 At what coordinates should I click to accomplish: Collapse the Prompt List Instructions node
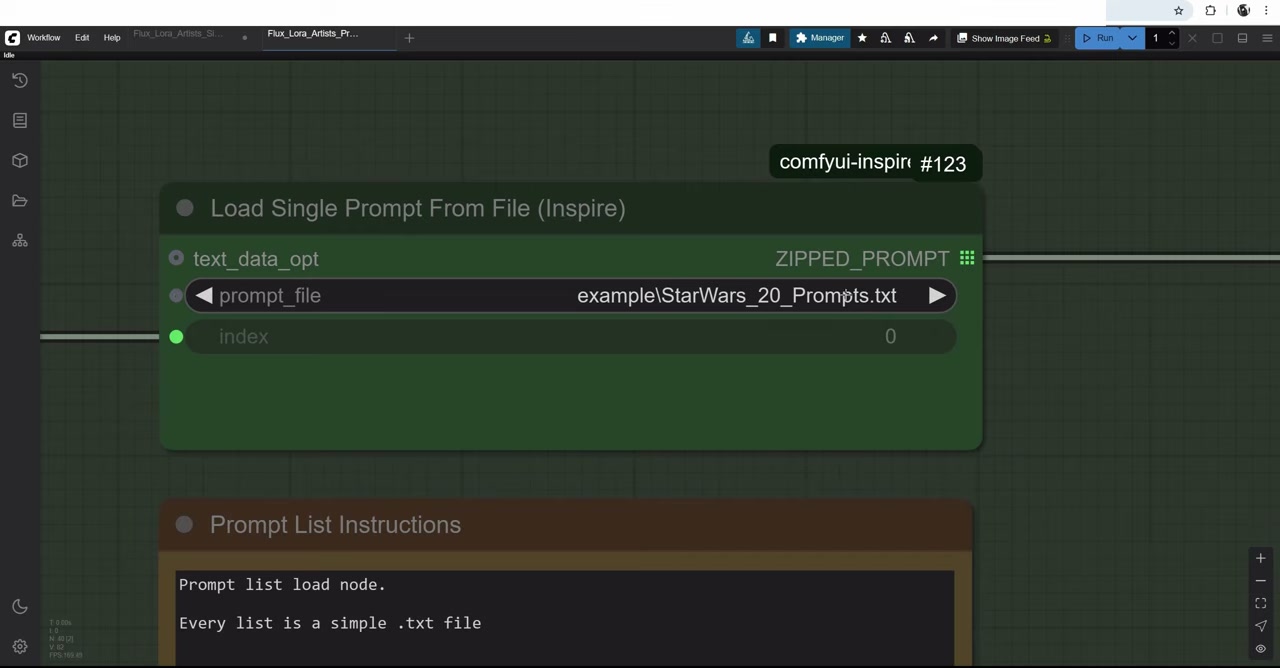click(x=184, y=525)
